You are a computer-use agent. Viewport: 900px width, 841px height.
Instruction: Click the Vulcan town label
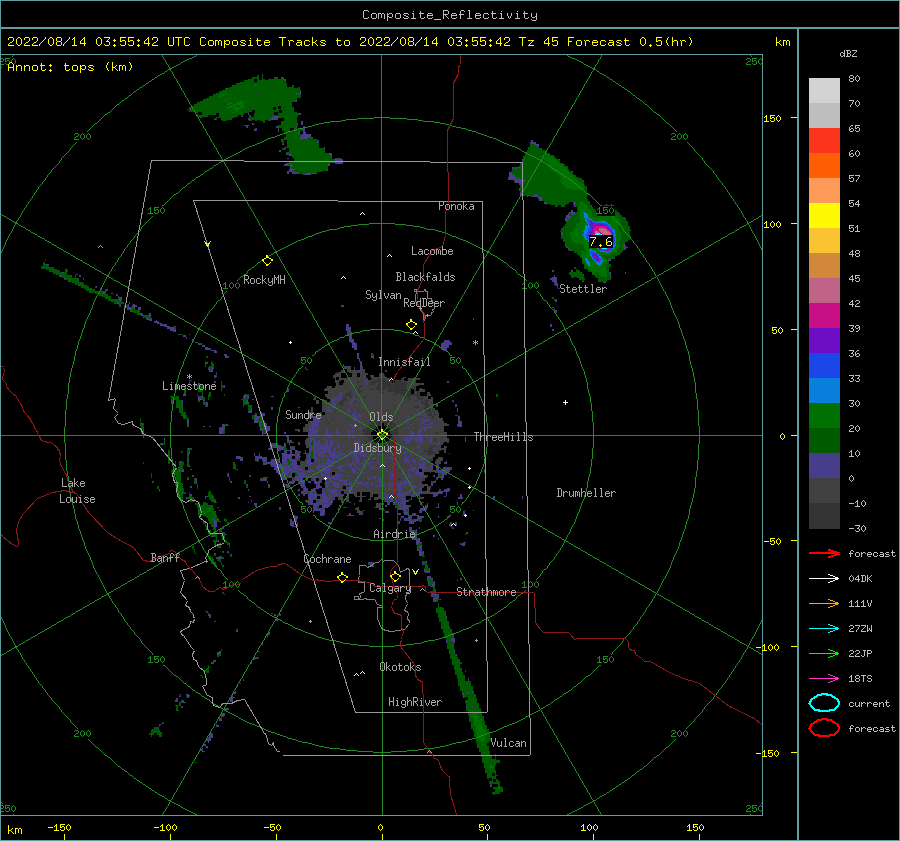509,743
